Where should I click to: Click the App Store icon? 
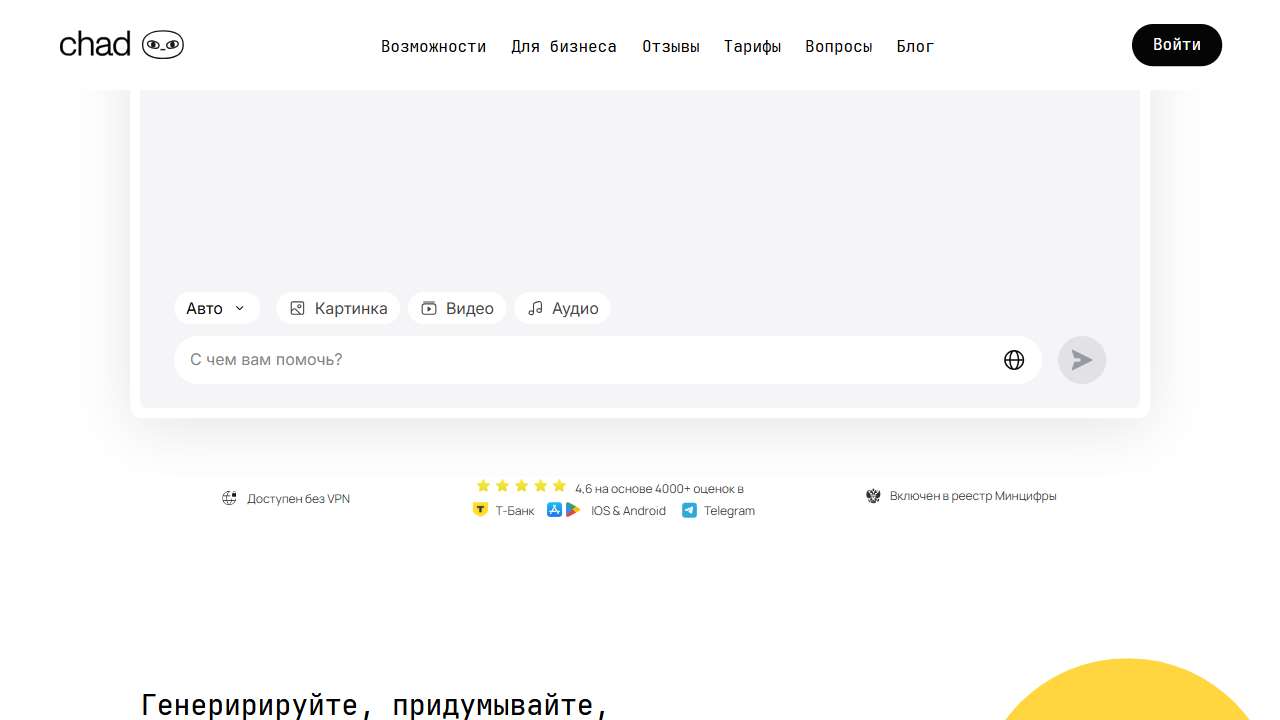click(554, 510)
